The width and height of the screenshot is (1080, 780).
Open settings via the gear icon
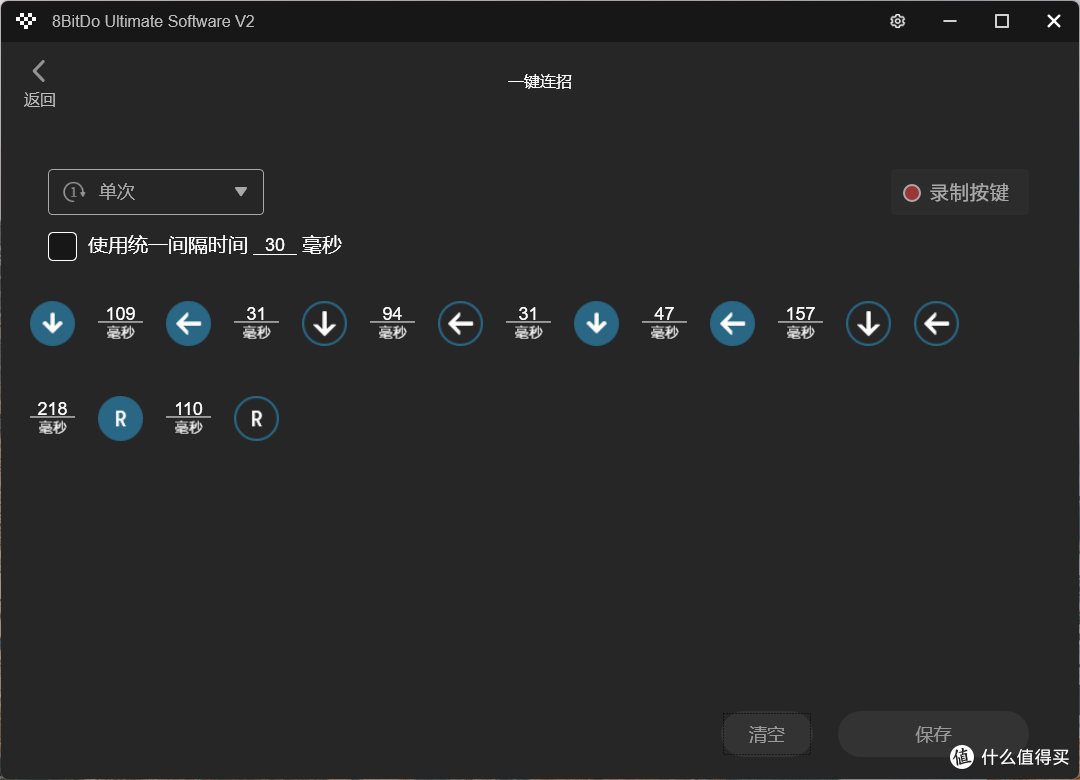[x=897, y=21]
